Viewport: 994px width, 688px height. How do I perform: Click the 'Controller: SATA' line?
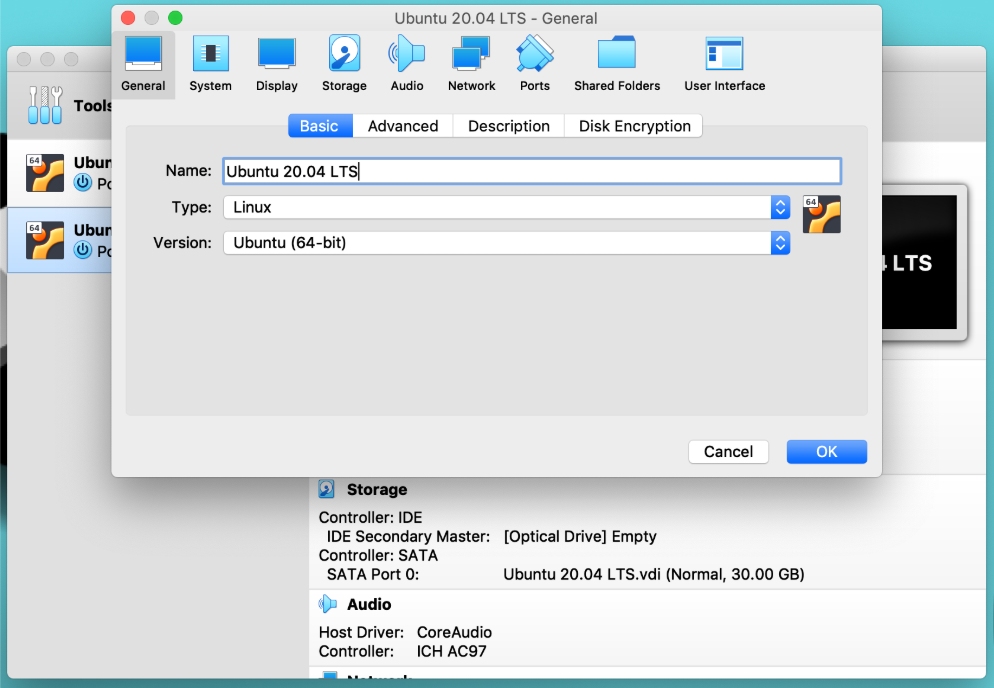pyautogui.click(x=378, y=555)
